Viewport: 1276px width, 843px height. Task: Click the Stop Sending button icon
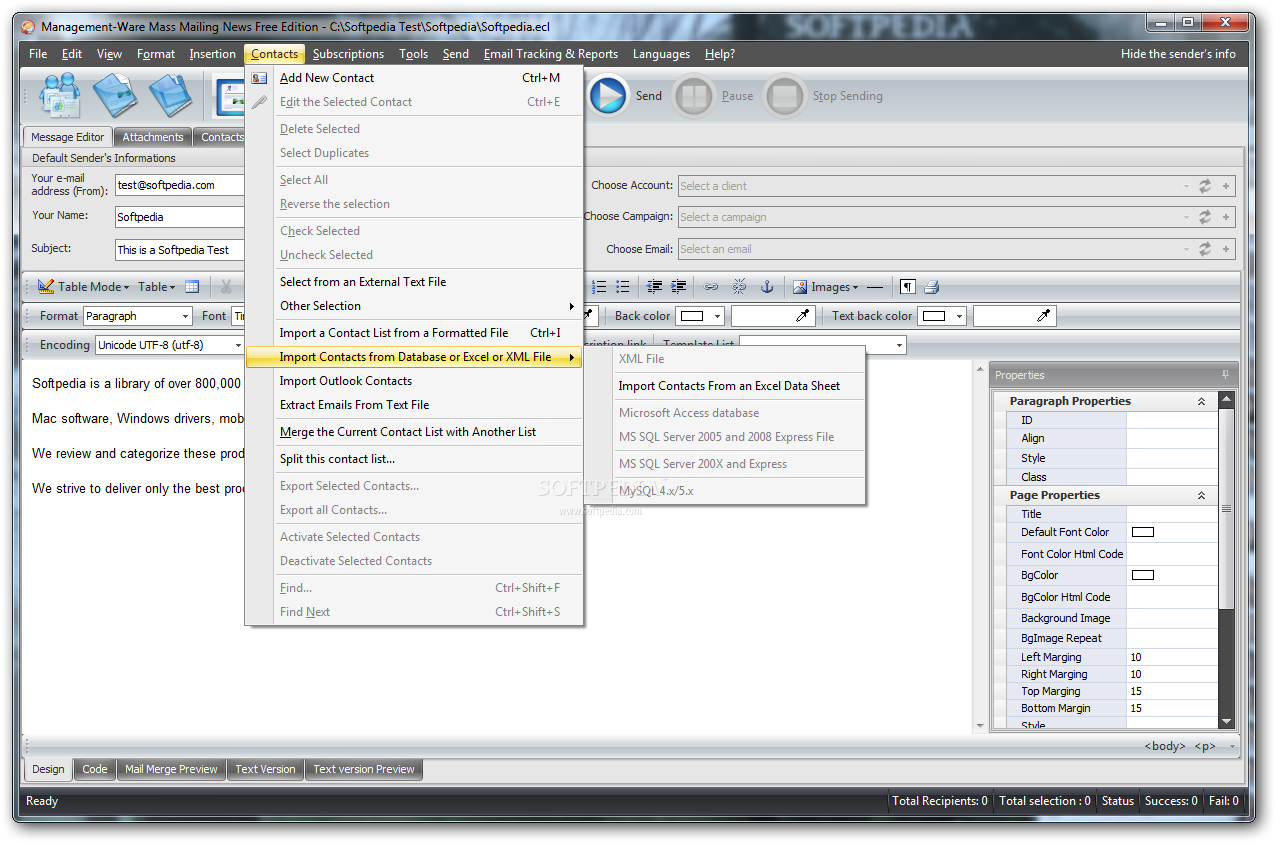pyautogui.click(x=785, y=97)
